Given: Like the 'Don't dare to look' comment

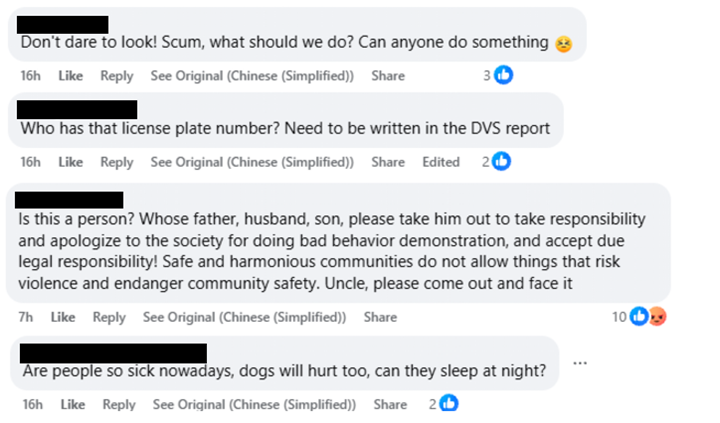Looking at the screenshot, I should [x=70, y=76].
